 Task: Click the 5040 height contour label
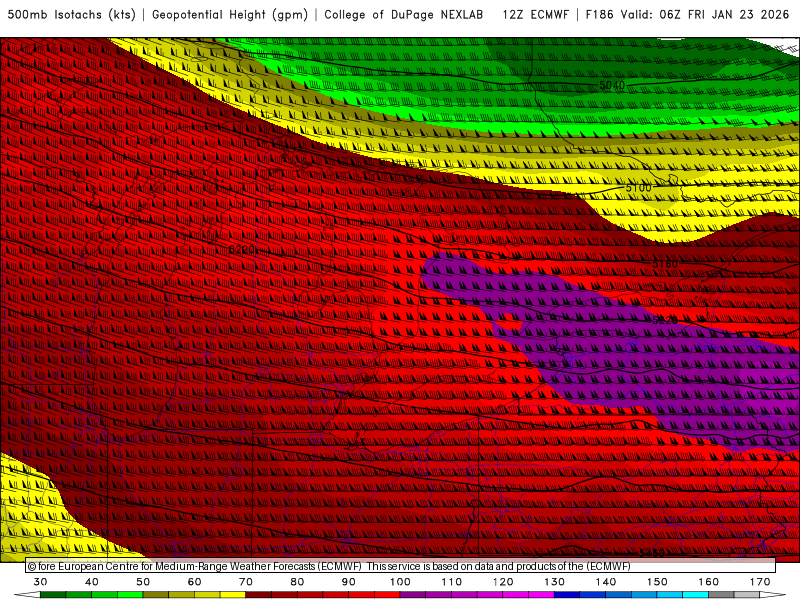click(612, 85)
